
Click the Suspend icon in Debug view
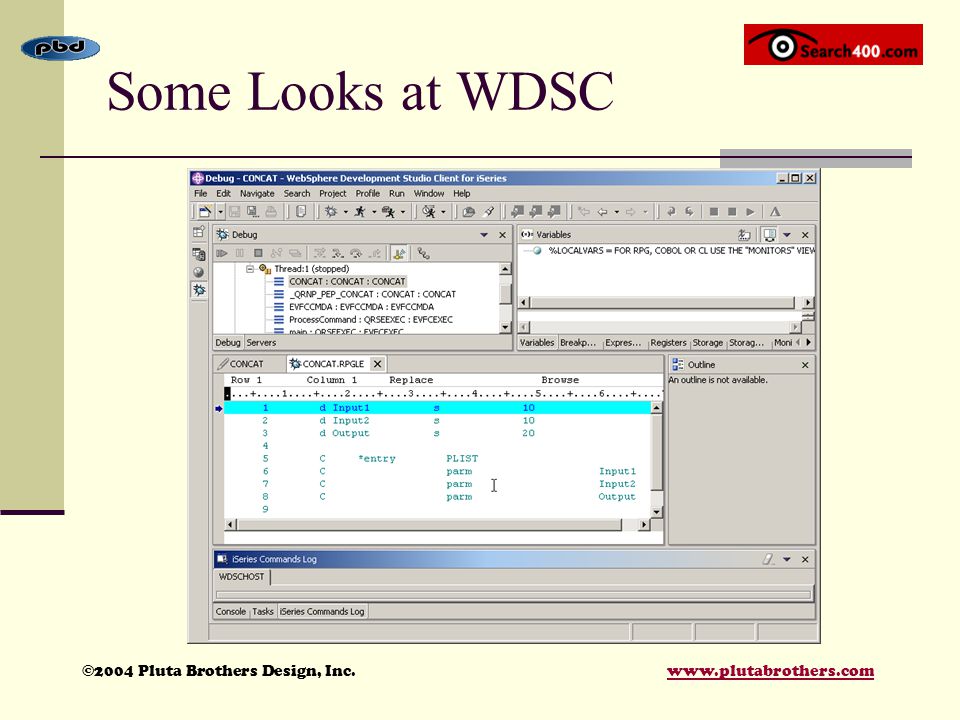(240, 253)
